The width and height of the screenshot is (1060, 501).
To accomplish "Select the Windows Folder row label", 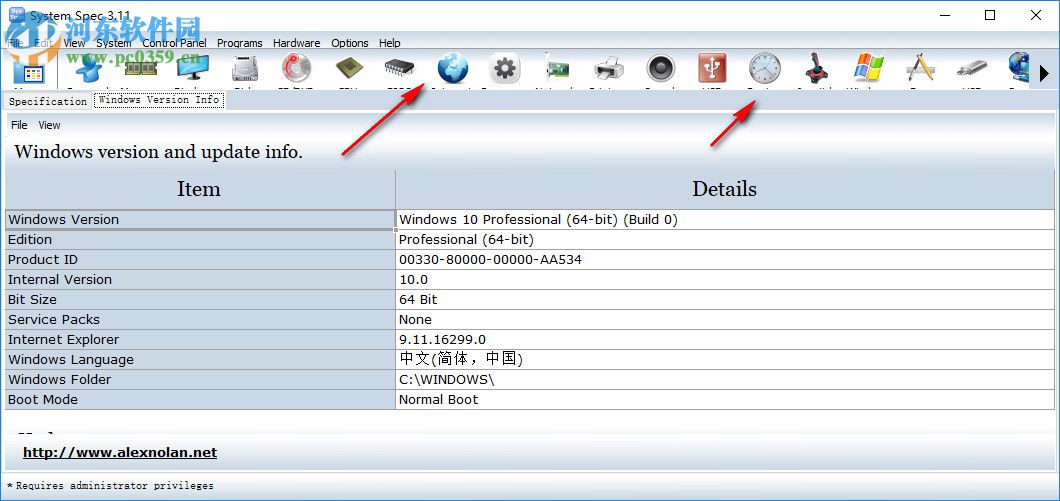I will point(200,379).
